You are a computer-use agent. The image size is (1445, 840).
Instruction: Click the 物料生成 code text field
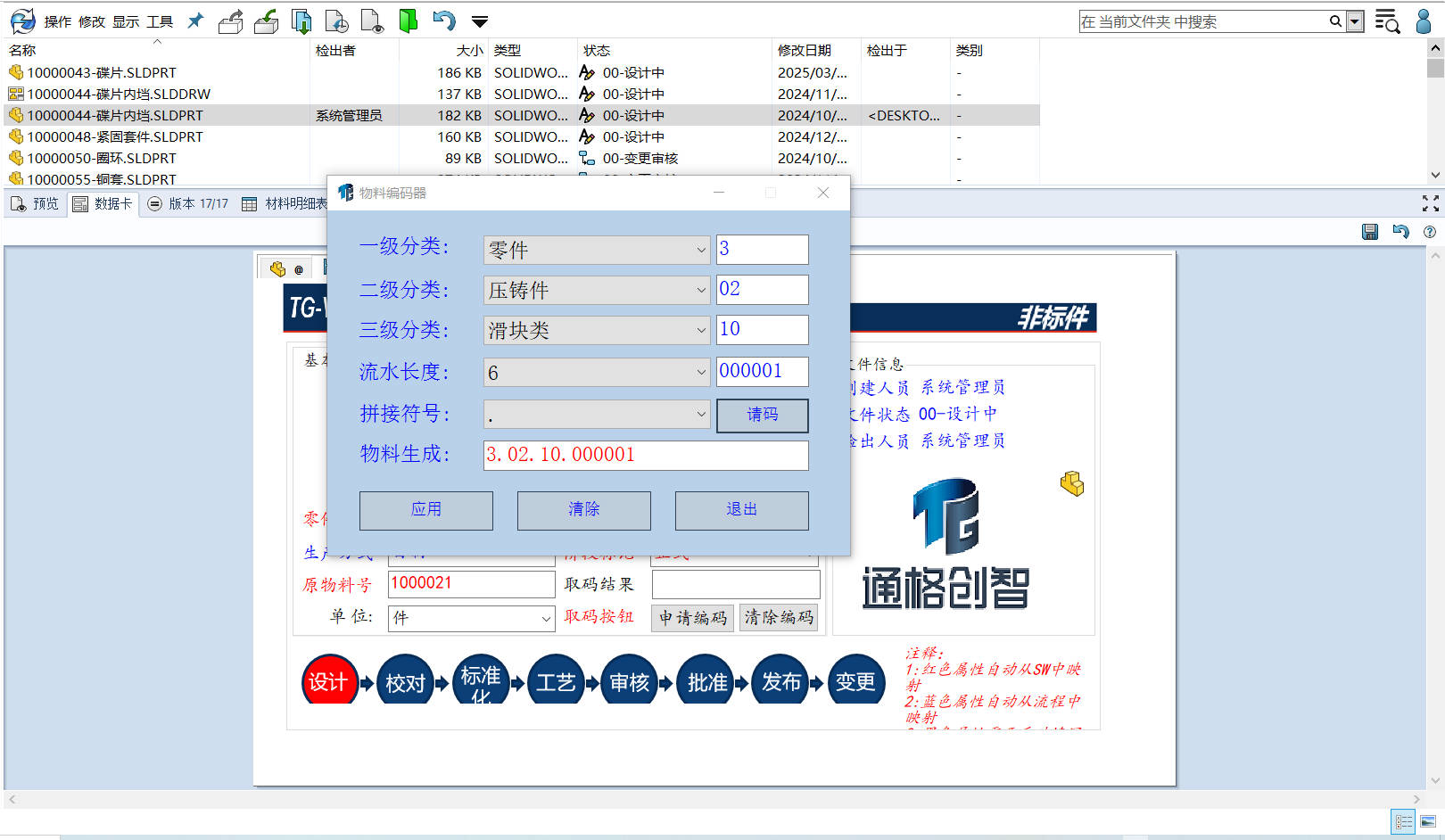645,455
